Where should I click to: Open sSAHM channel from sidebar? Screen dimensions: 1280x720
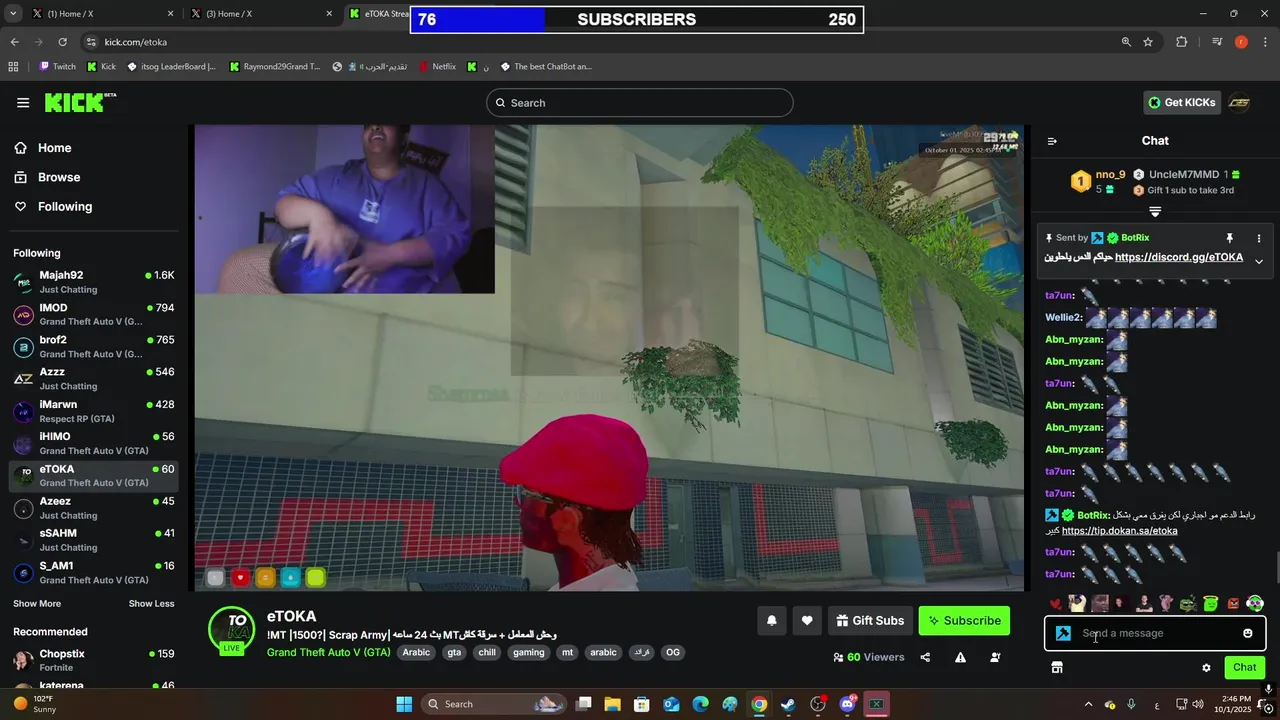(x=94, y=540)
